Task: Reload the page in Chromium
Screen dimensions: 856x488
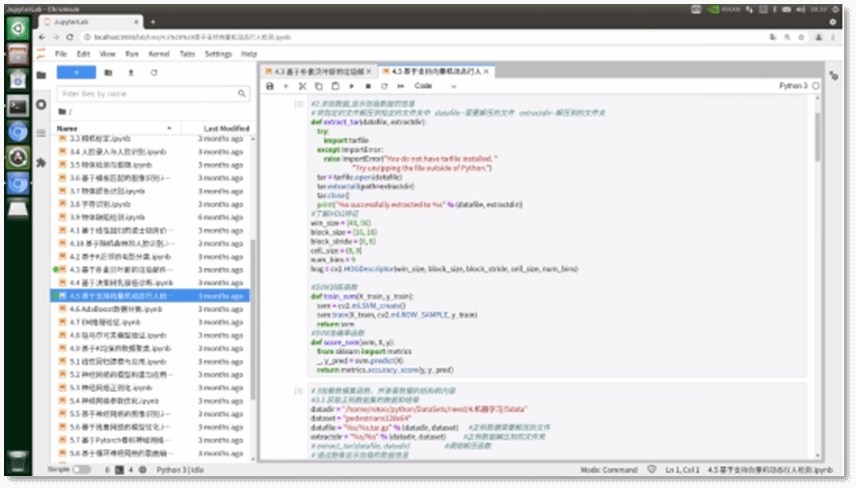Action: pos(69,37)
